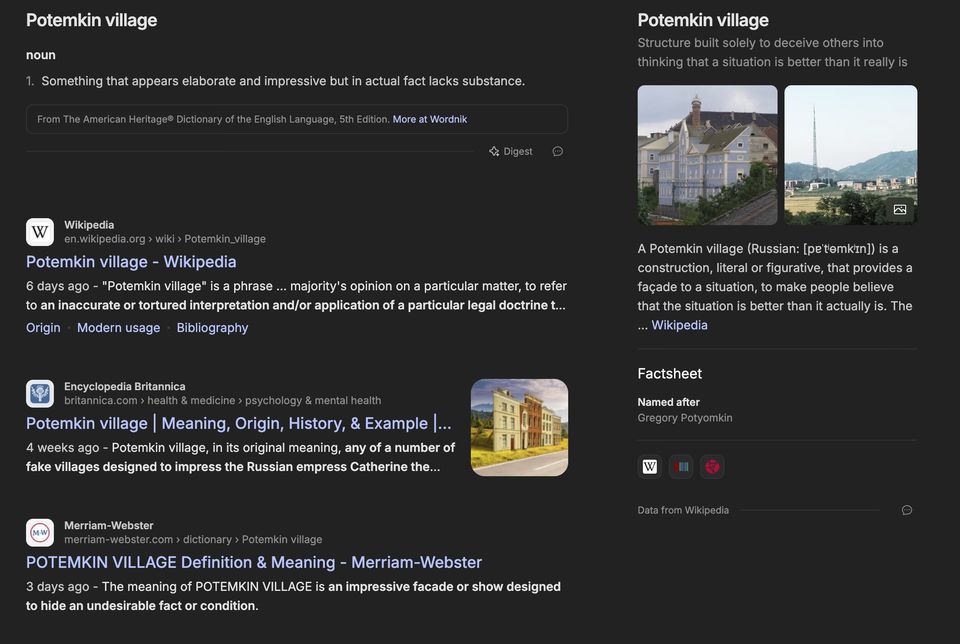Jump to Origin section link
The height and width of the screenshot is (644, 960).
coord(43,328)
